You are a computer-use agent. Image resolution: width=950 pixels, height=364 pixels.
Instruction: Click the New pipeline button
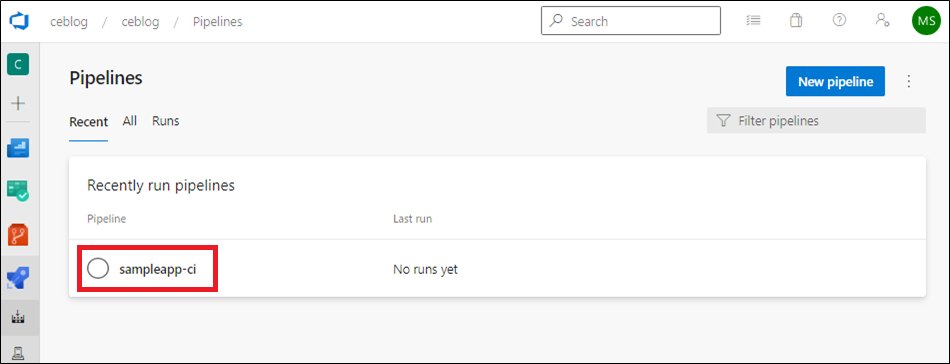coord(835,81)
